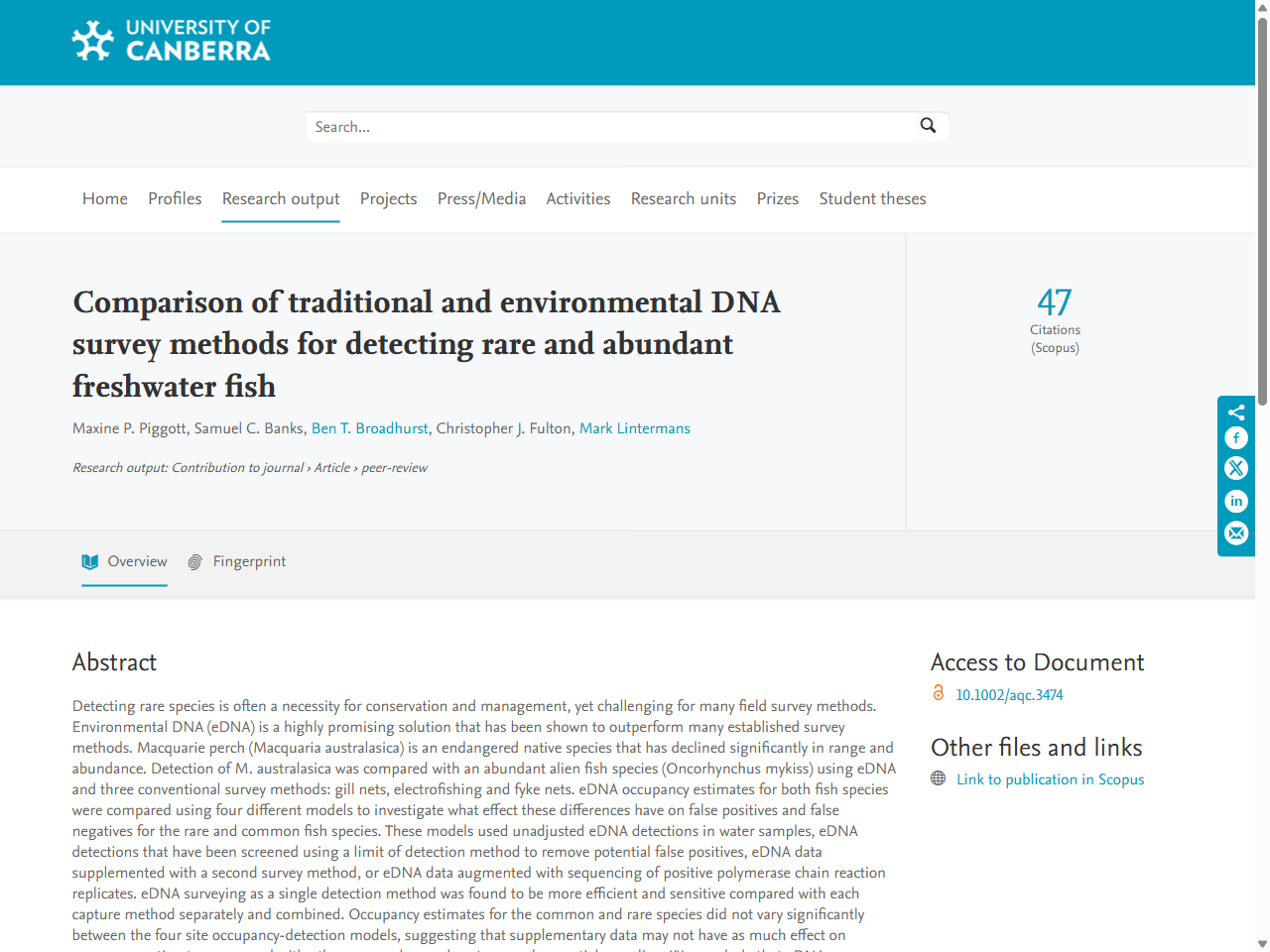Share this page on Facebook
Screen dimensions: 1270x952
tap(1236, 438)
